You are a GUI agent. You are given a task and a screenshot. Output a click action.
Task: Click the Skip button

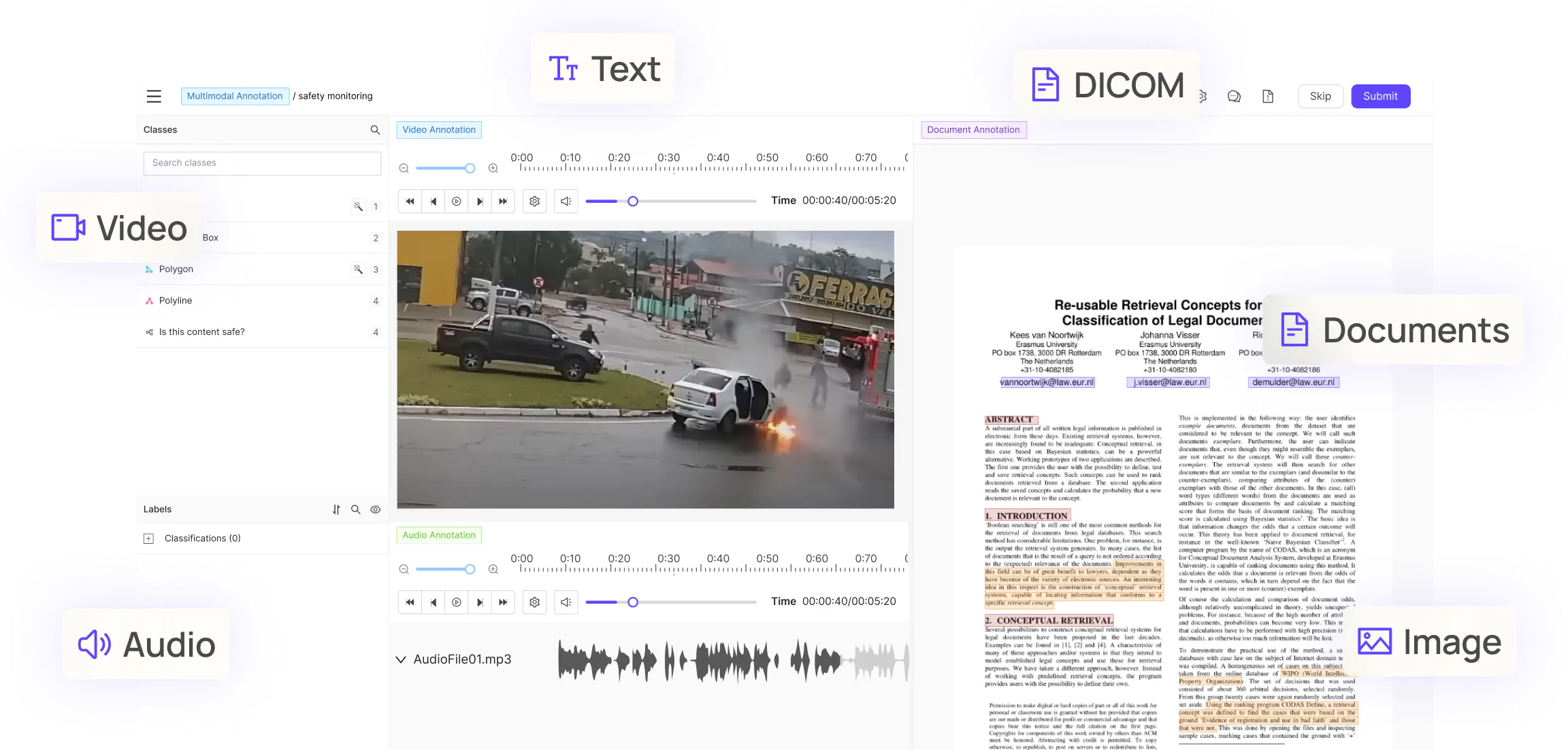[1320, 96]
